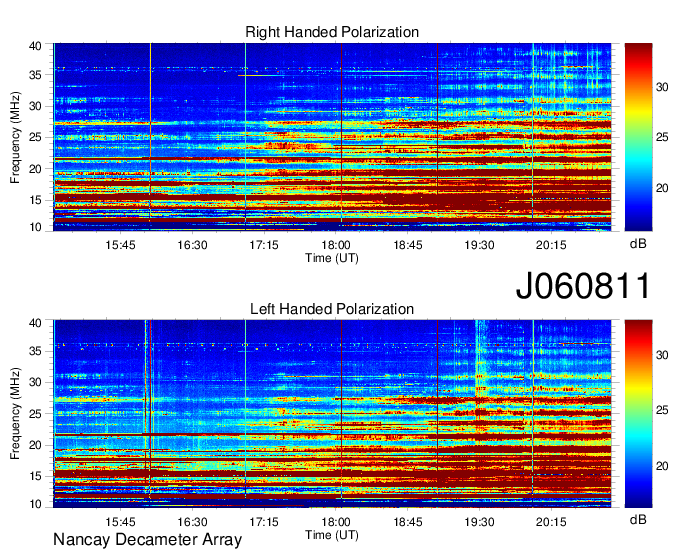Click the 18:00 time tick under Left Handed plot
680x552 pixels.
(x=336, y=522)
